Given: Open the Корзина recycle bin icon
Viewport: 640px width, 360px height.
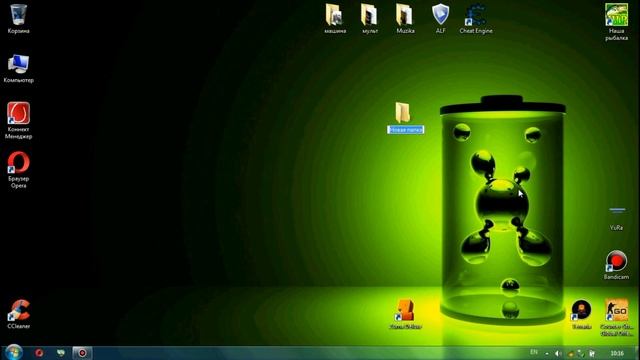Looking at the screenshot, I should [18, 19].
